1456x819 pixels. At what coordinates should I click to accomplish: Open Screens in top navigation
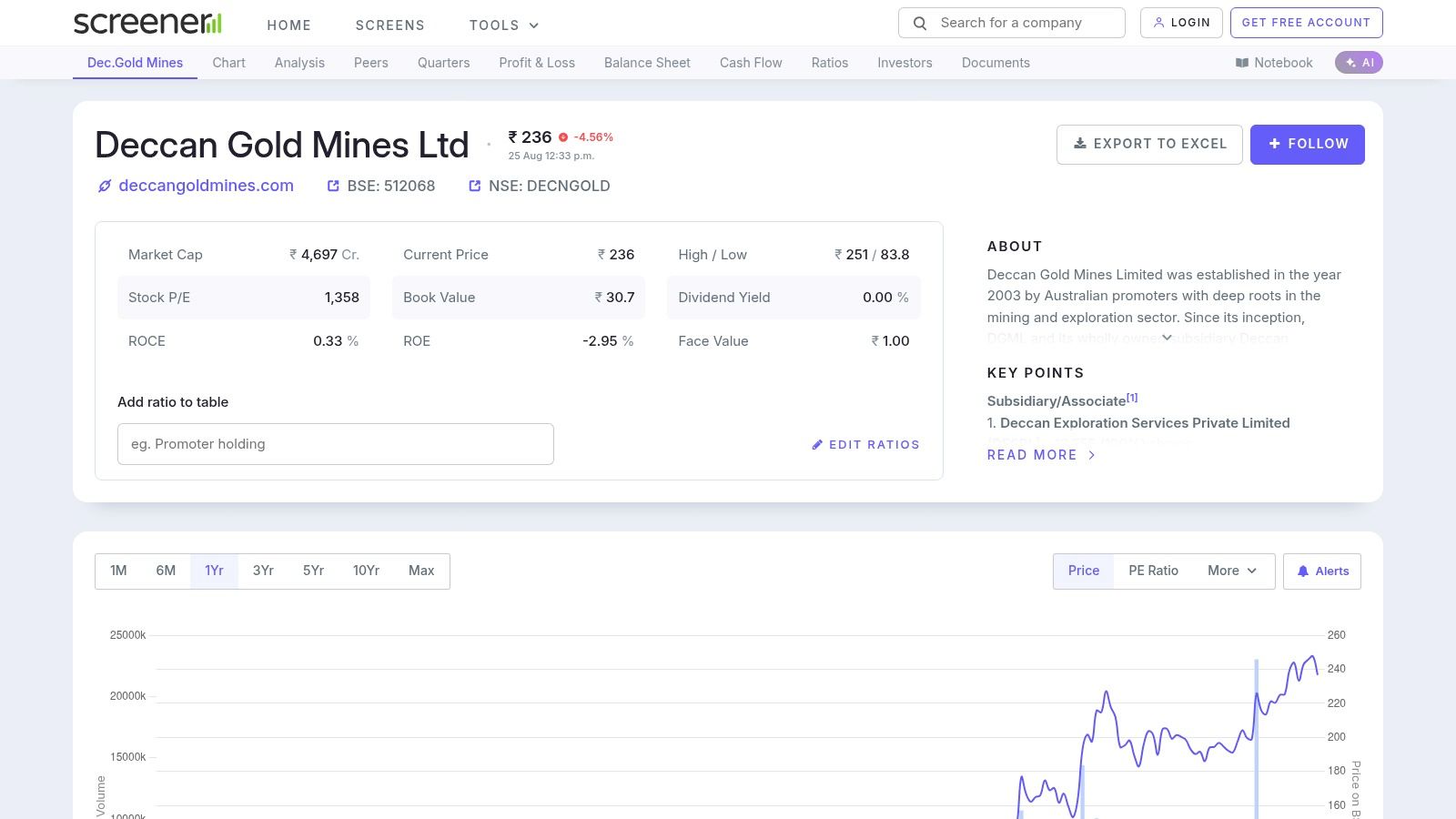coord(390,25)
